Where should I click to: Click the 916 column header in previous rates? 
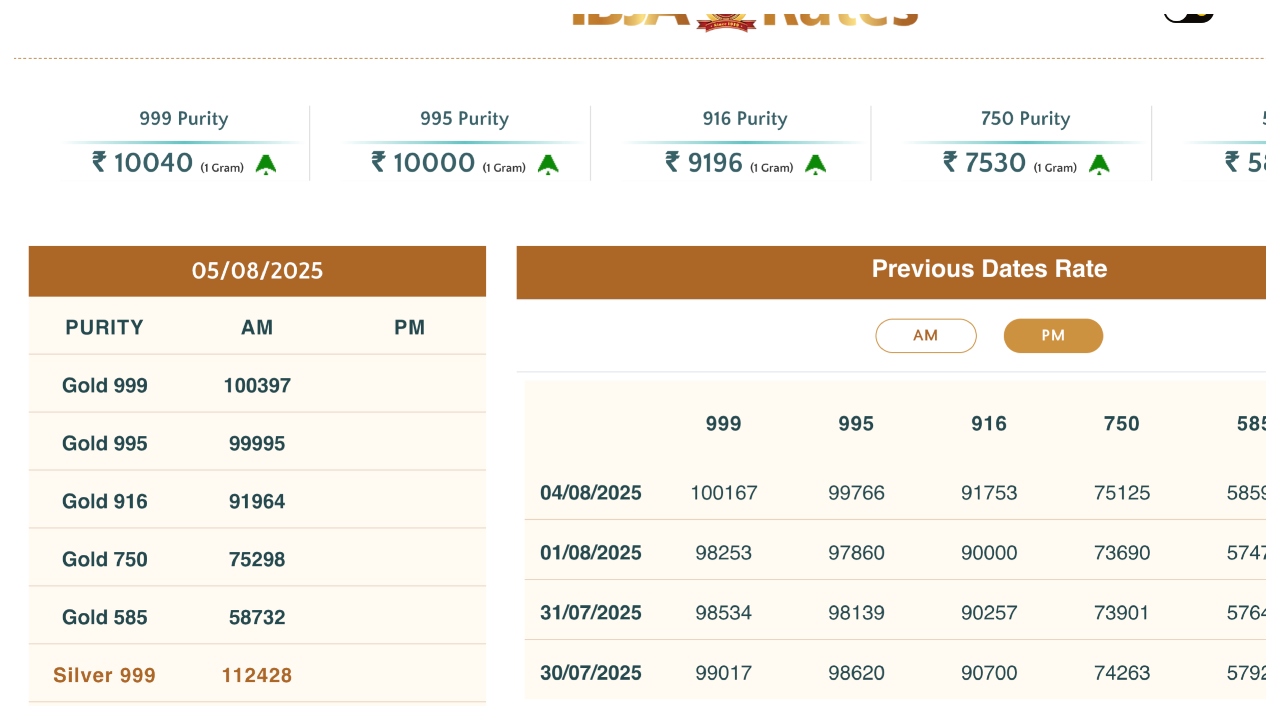click(x=988, y=424)
